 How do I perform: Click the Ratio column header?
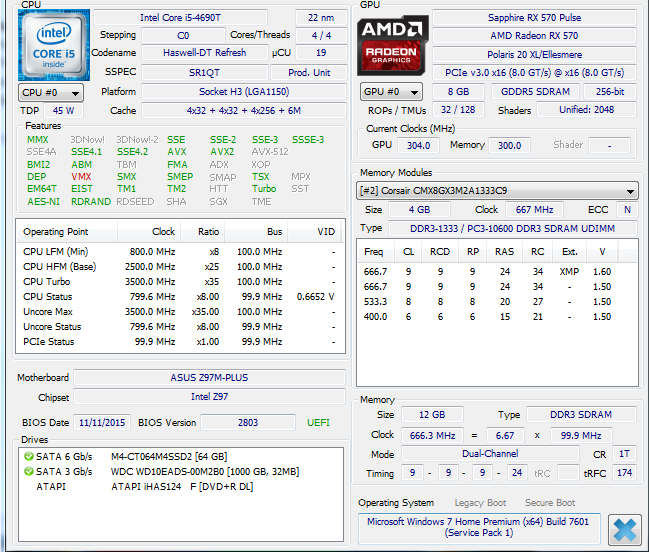pos(203,232)
